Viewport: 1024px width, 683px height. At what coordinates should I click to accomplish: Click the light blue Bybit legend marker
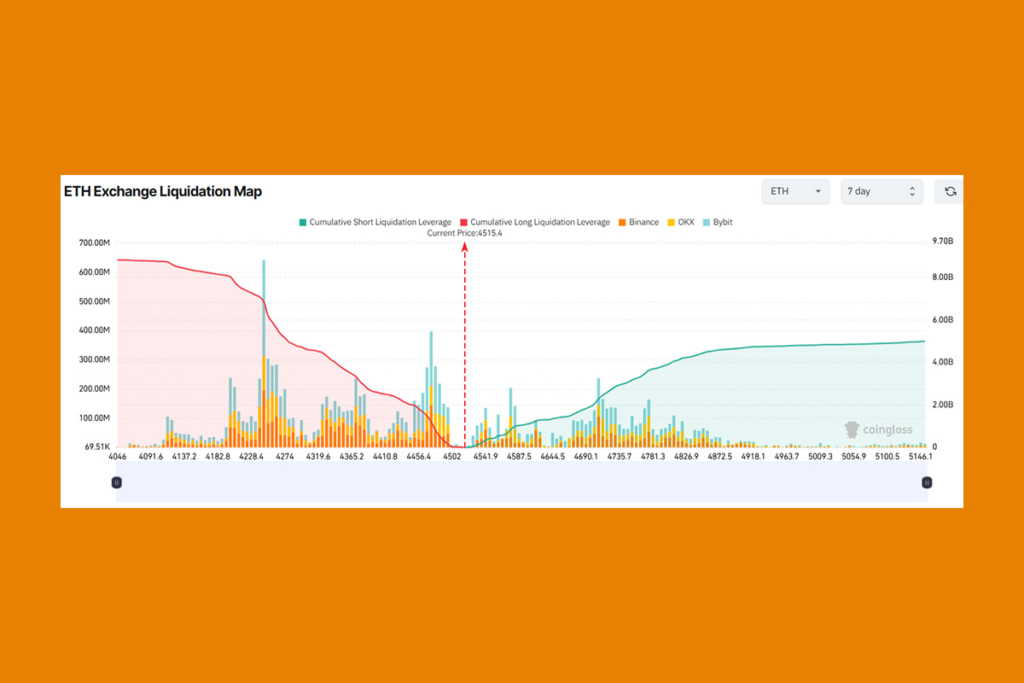[x=708, y=222]
